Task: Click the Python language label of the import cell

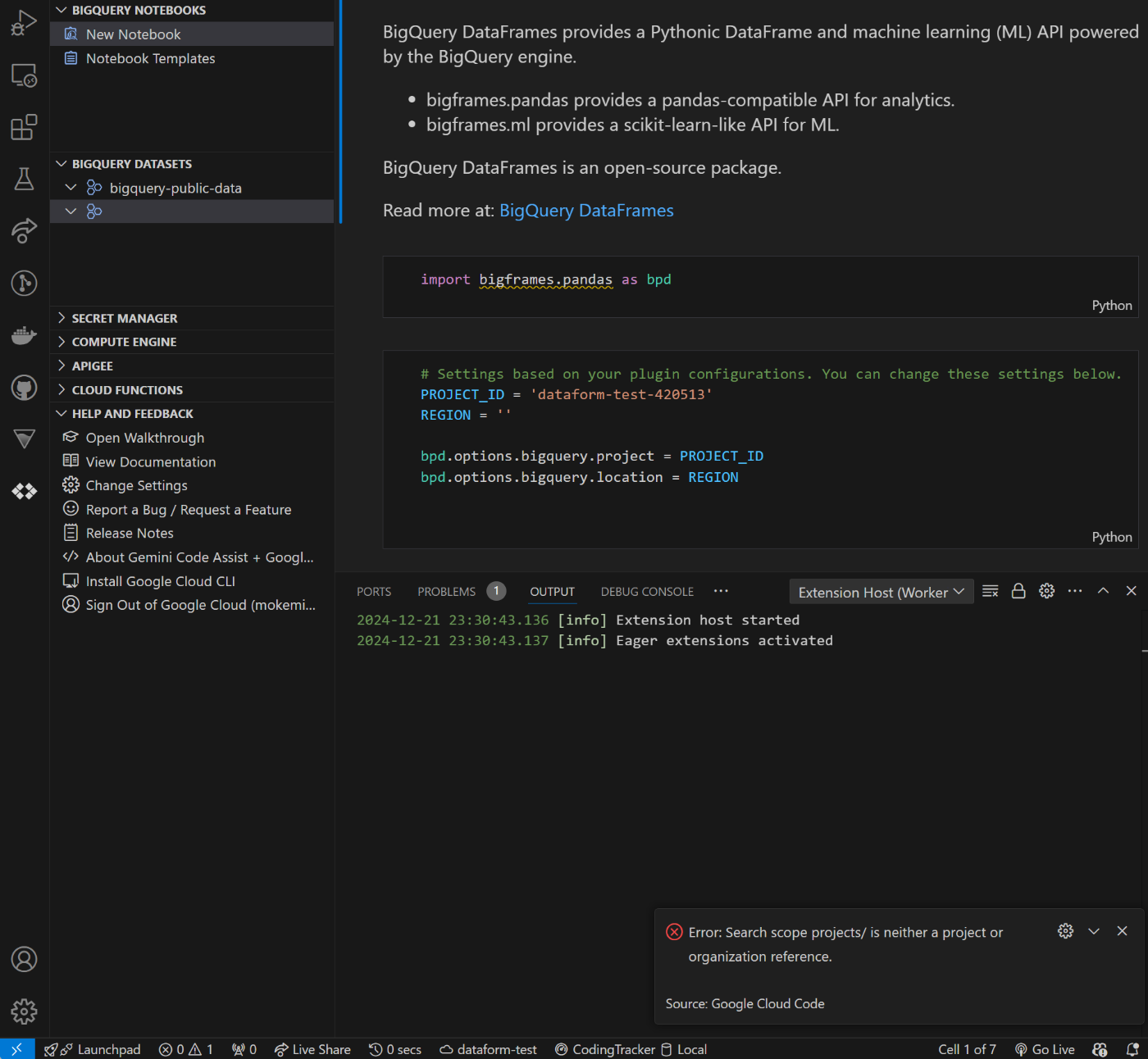Action: [x=1112, y=305]
